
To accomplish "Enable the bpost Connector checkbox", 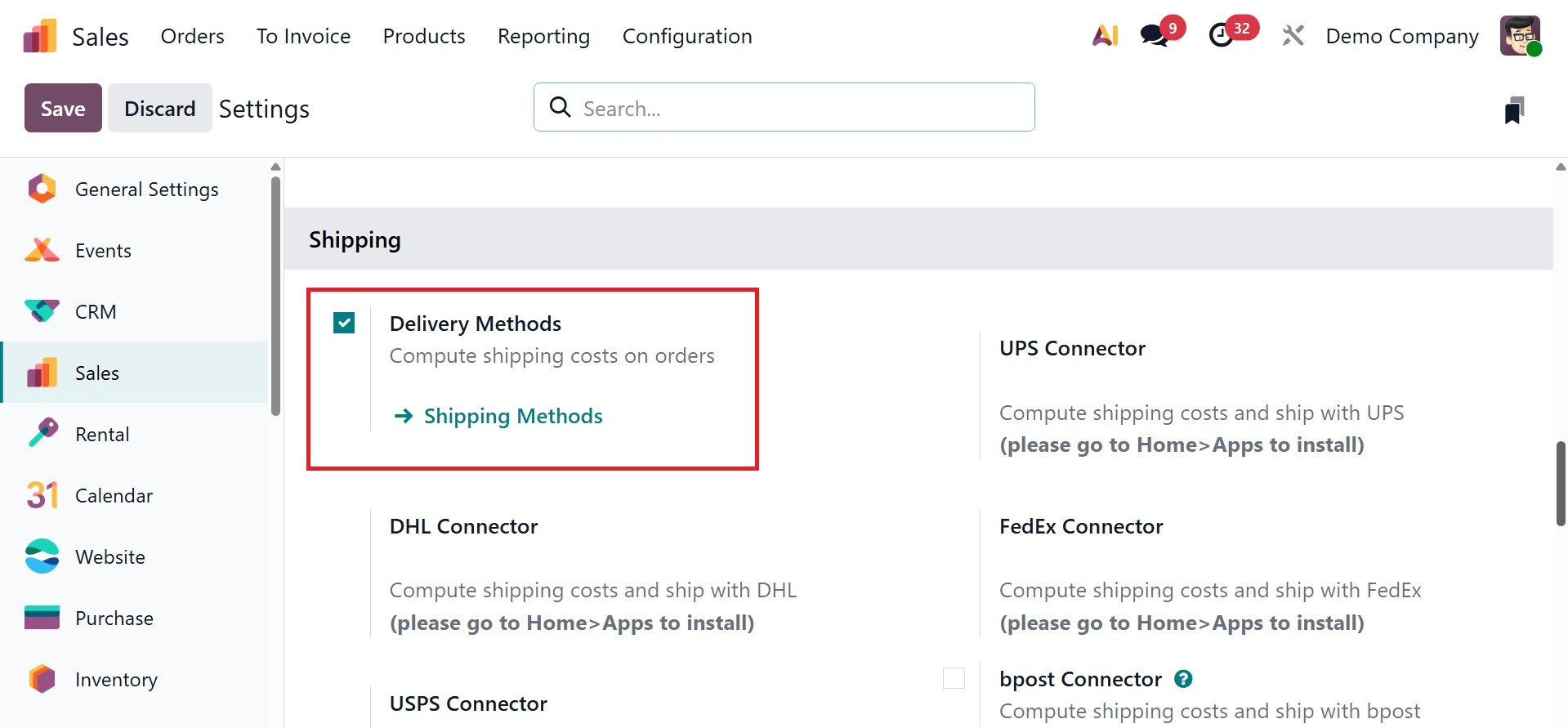I will tap(954, 678).
